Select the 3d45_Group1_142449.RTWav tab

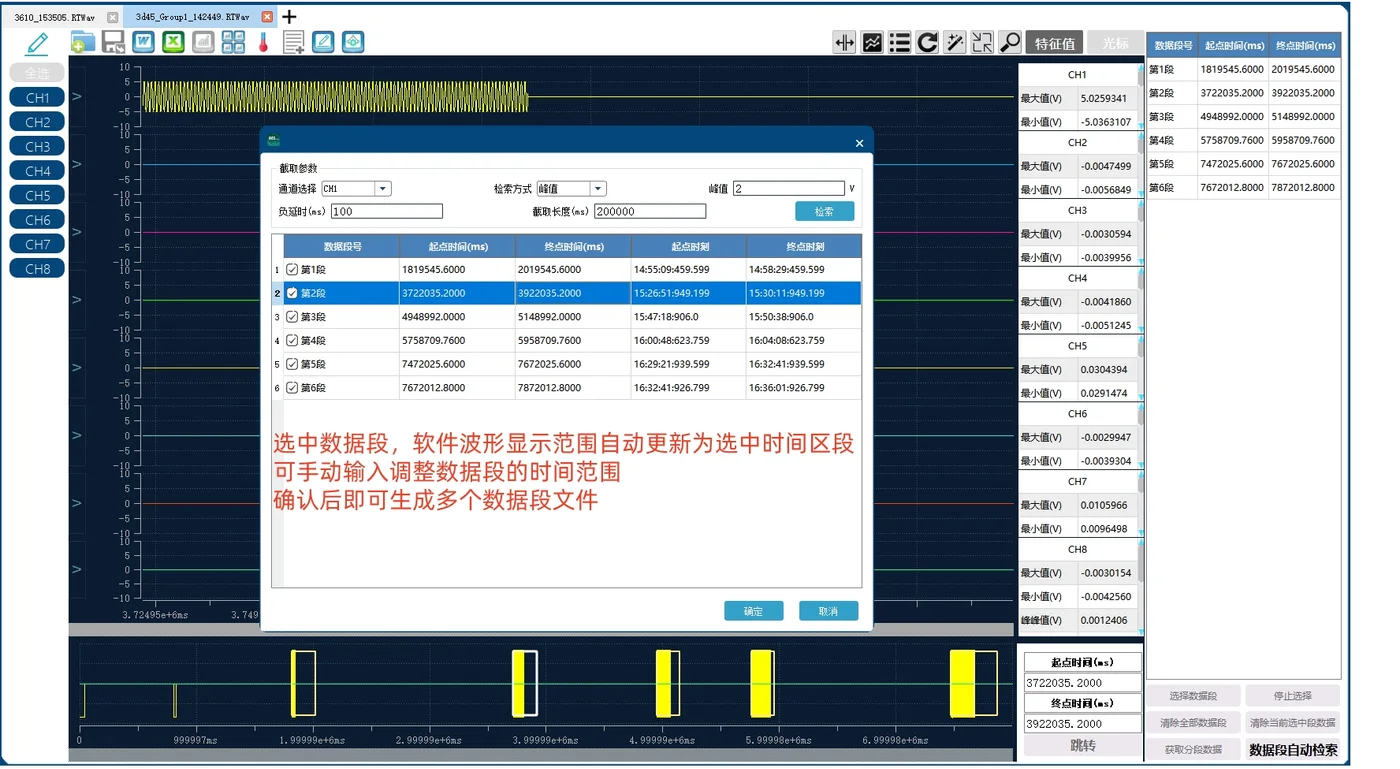[193, 17]
